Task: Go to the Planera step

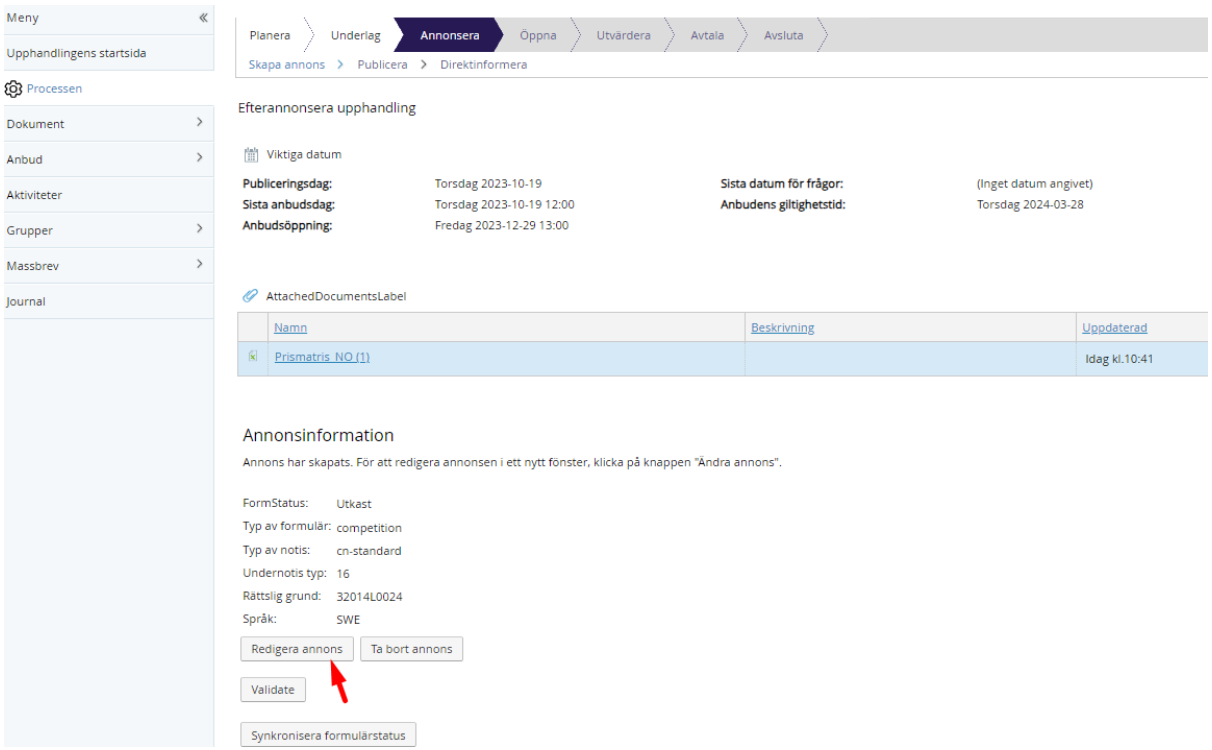Action: (x=270, y=35)
